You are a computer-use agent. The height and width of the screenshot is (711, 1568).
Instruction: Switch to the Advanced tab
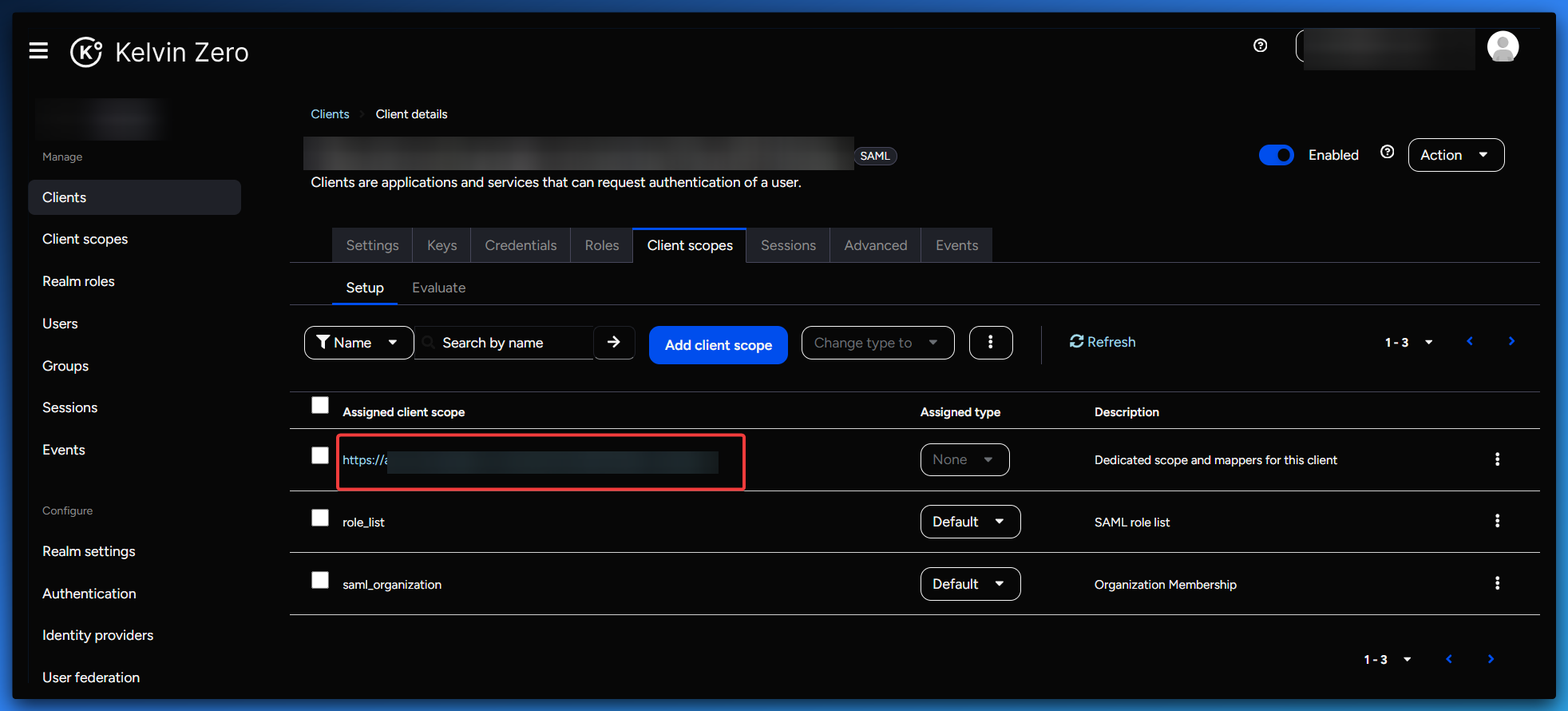875,245
